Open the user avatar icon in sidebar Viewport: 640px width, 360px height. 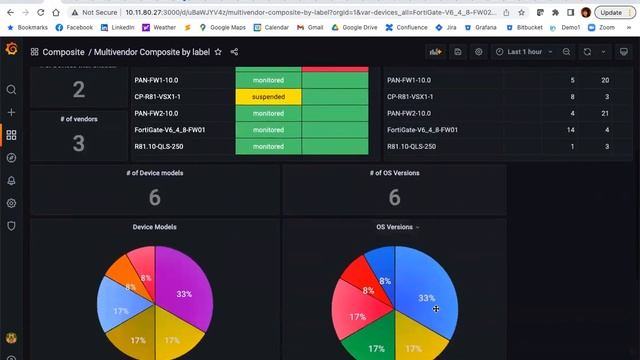coord(11,338)
